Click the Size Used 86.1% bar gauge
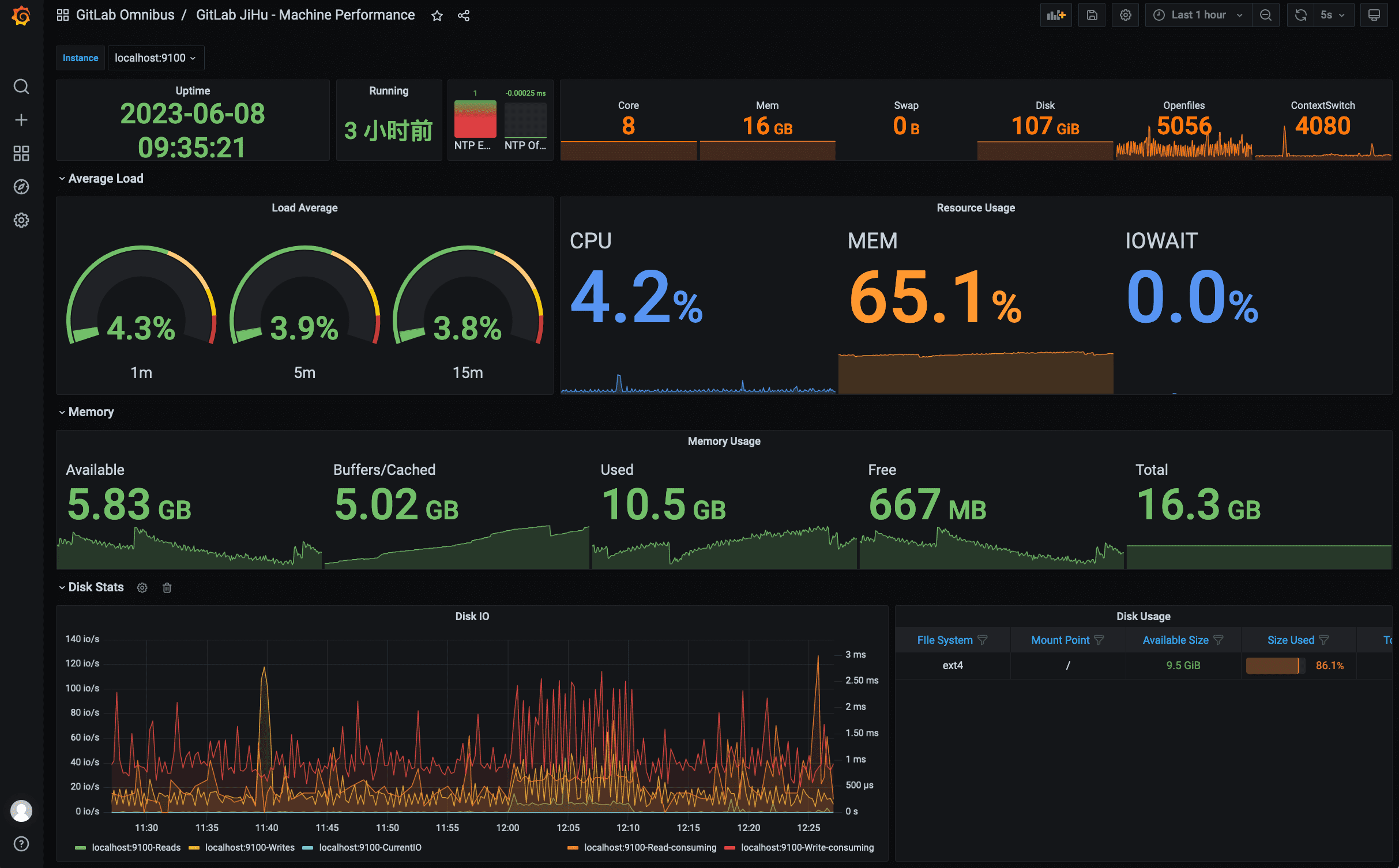Viewport: 1399px width, 868px height. 1274,666
